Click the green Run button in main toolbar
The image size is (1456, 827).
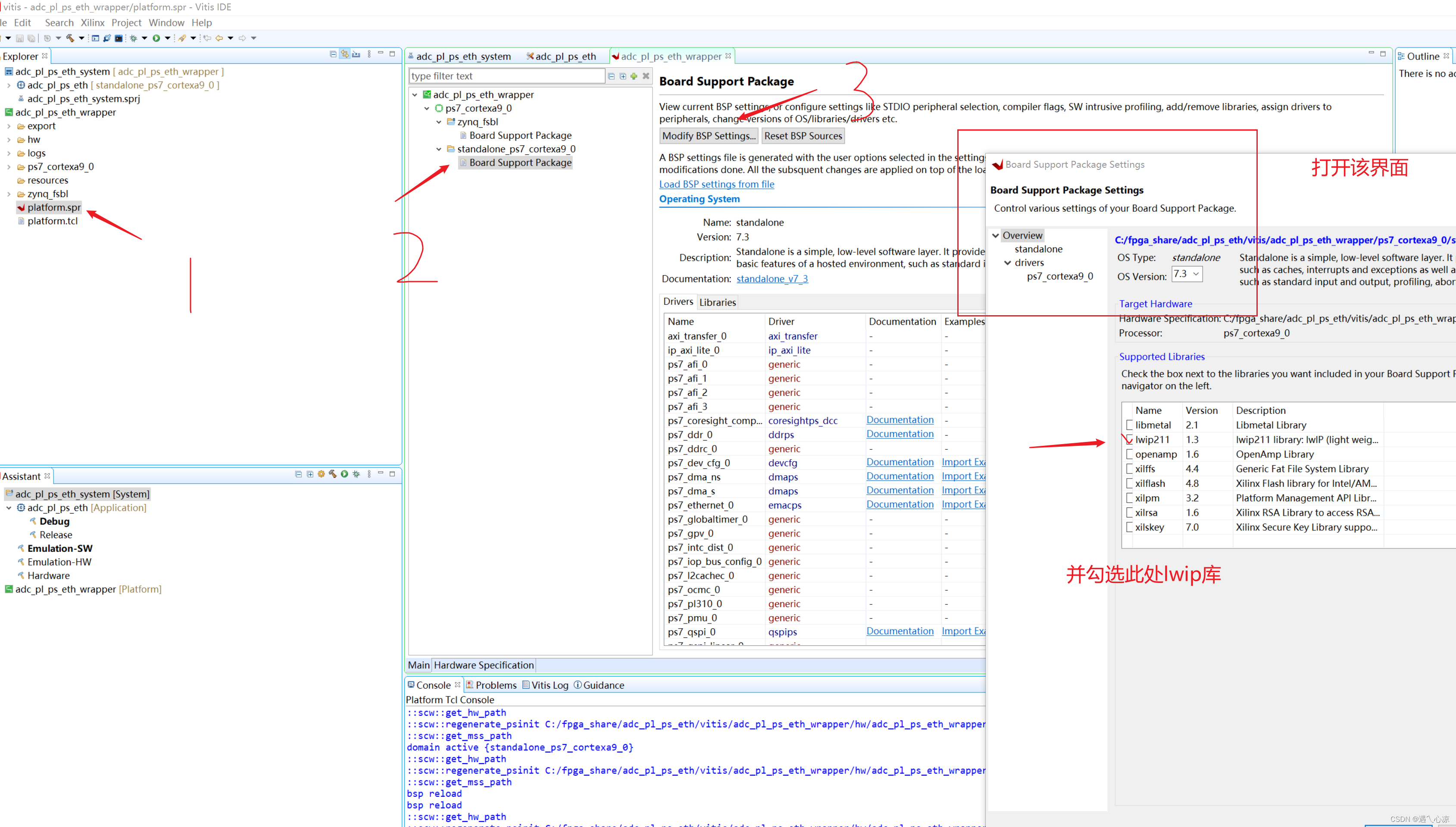156,38
